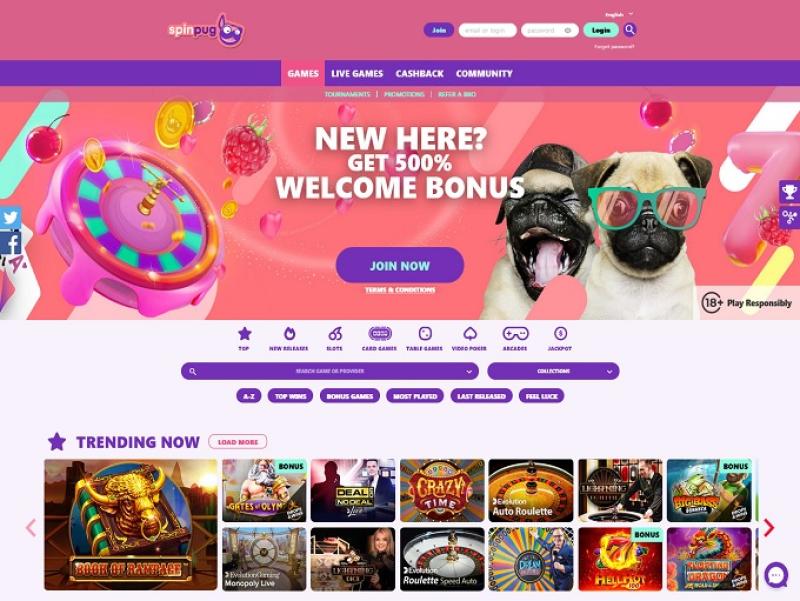Select the New Releases flame icon
The height and width of the screenshot is (601, 800).
coord(289,334)
